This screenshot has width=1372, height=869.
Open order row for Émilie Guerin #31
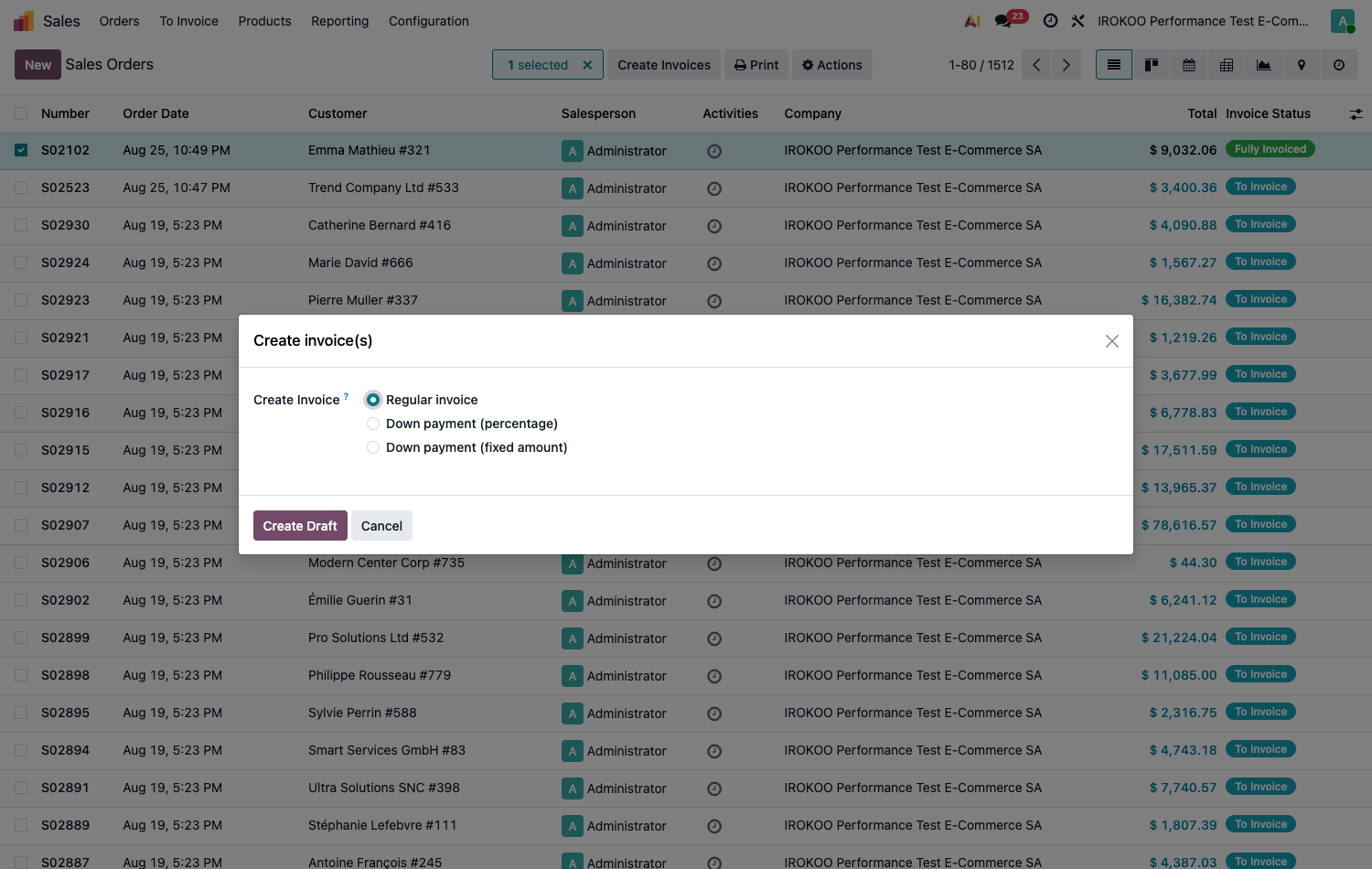(x=686, y=600)
